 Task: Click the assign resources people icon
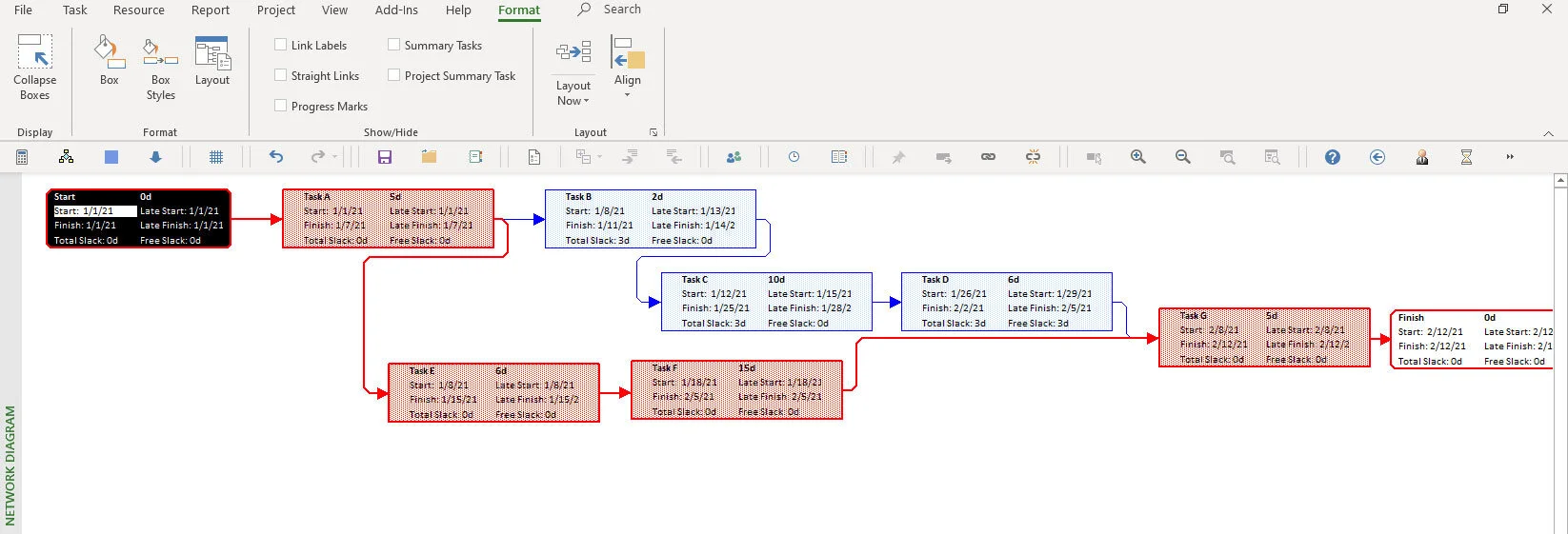734,157
